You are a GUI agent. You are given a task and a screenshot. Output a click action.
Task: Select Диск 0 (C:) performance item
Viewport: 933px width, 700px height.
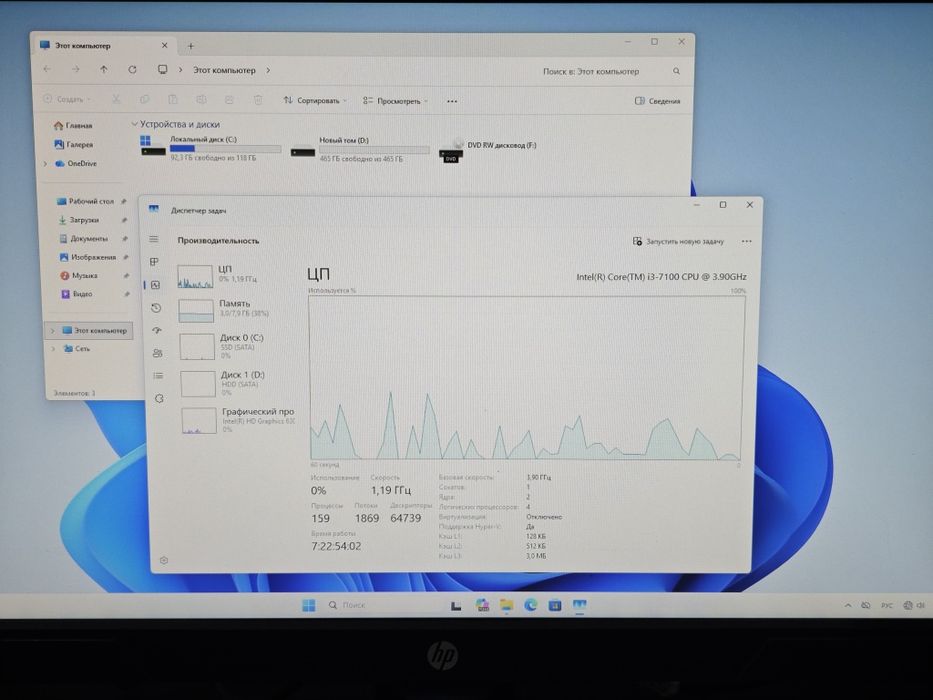click(238, 346)
